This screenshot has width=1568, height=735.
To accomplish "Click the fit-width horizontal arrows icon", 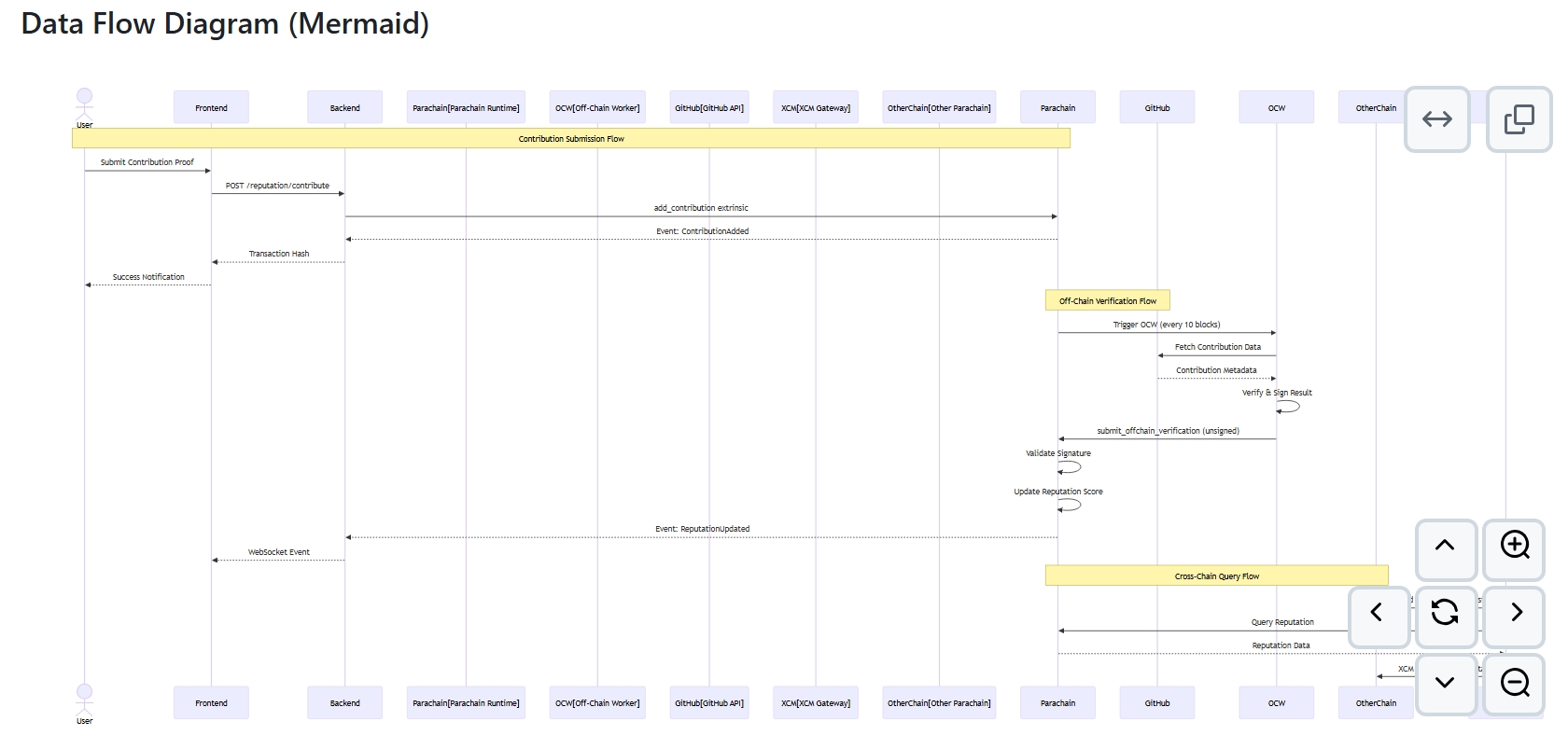I will (x=1436, y=119).
